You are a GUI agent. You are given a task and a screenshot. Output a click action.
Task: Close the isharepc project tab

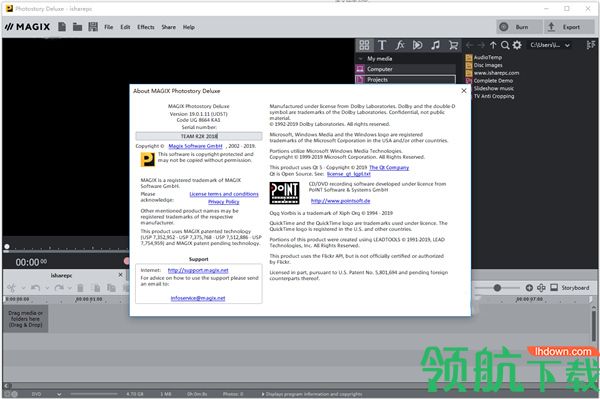121,275
